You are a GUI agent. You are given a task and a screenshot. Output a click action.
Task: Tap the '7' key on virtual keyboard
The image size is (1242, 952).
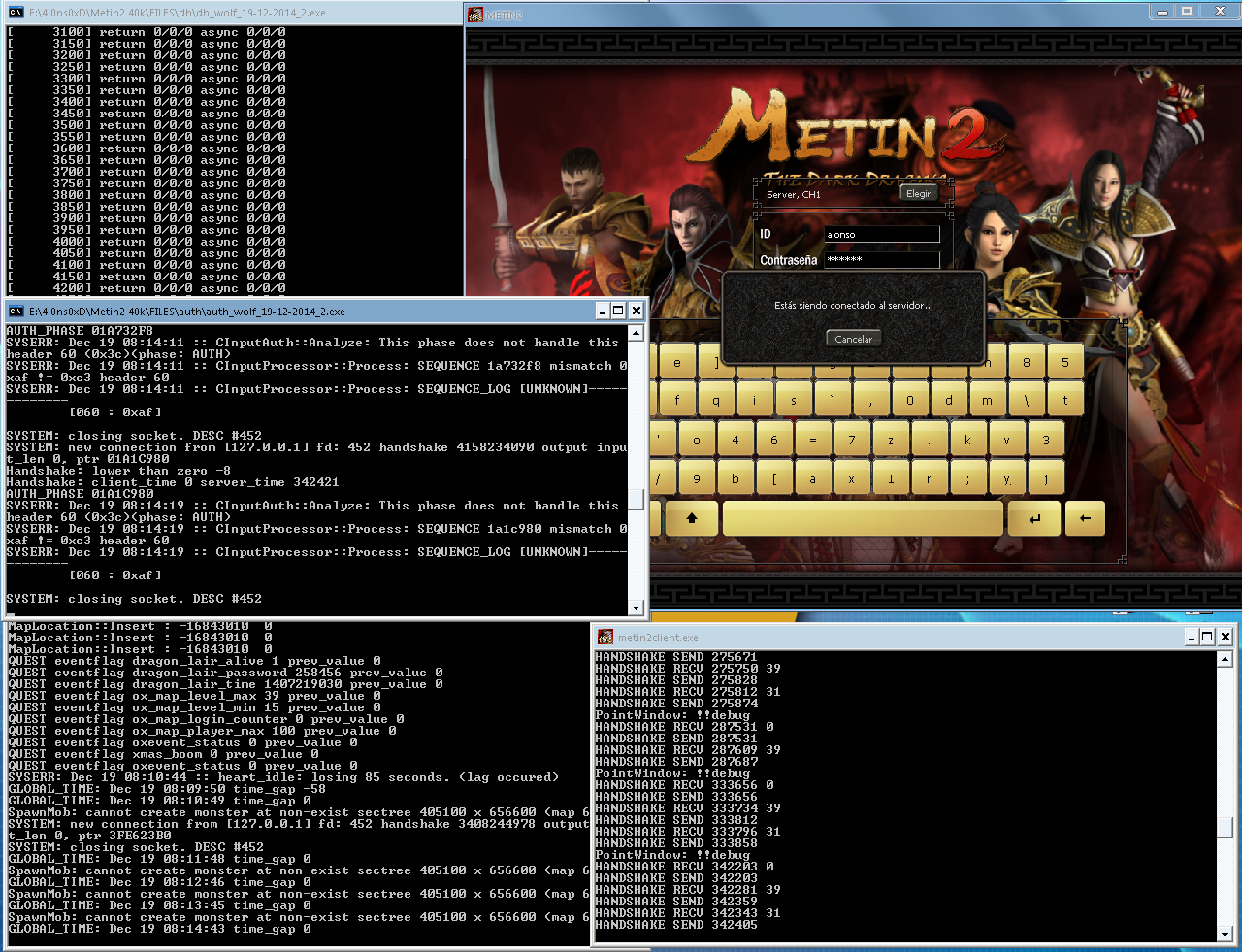(852, 440)
